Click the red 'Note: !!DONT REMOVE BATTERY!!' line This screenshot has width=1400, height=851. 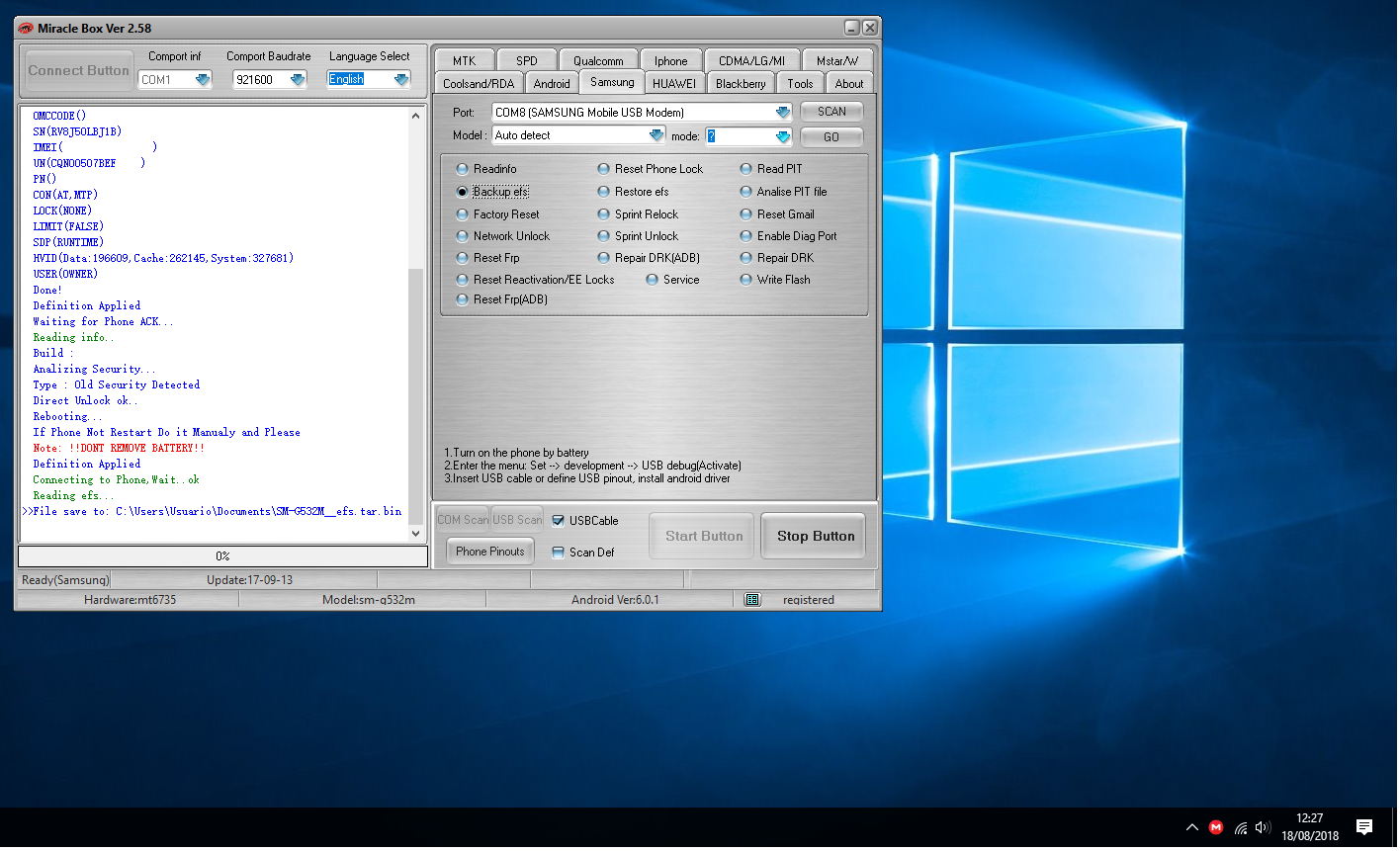[x=119, y=449]
